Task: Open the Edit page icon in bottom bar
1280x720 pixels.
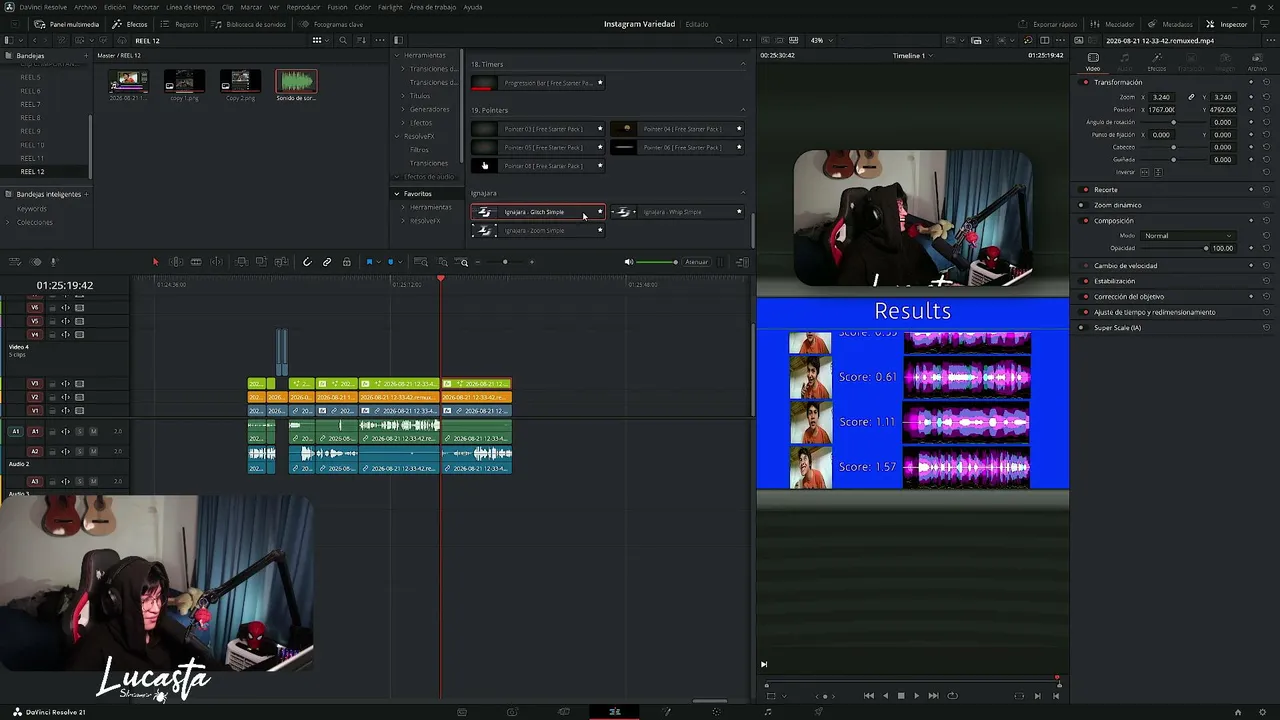Action: (615, 712)
